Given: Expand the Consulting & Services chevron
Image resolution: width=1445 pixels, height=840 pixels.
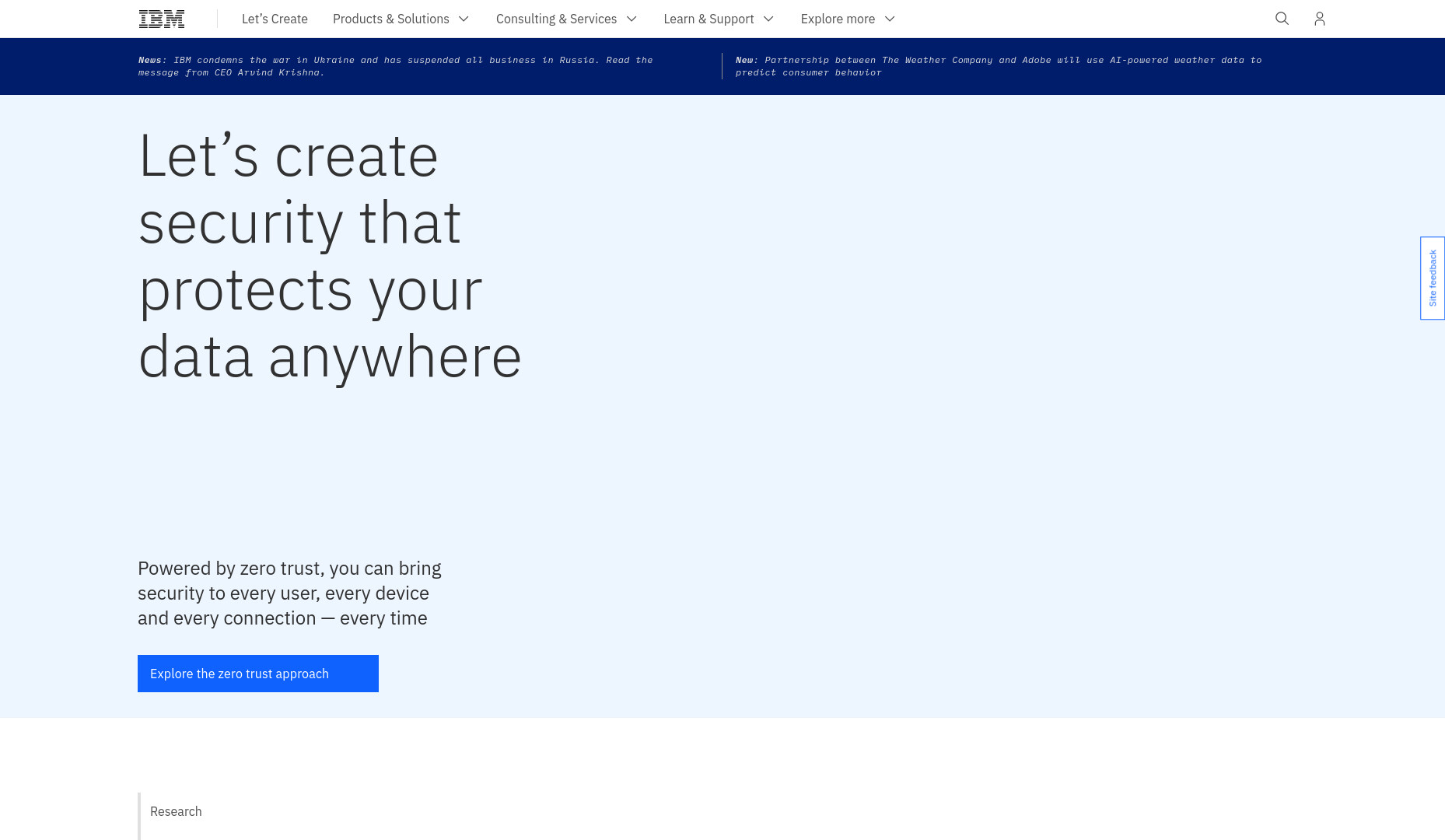Looking at the screenshot, I should [632, 19].
